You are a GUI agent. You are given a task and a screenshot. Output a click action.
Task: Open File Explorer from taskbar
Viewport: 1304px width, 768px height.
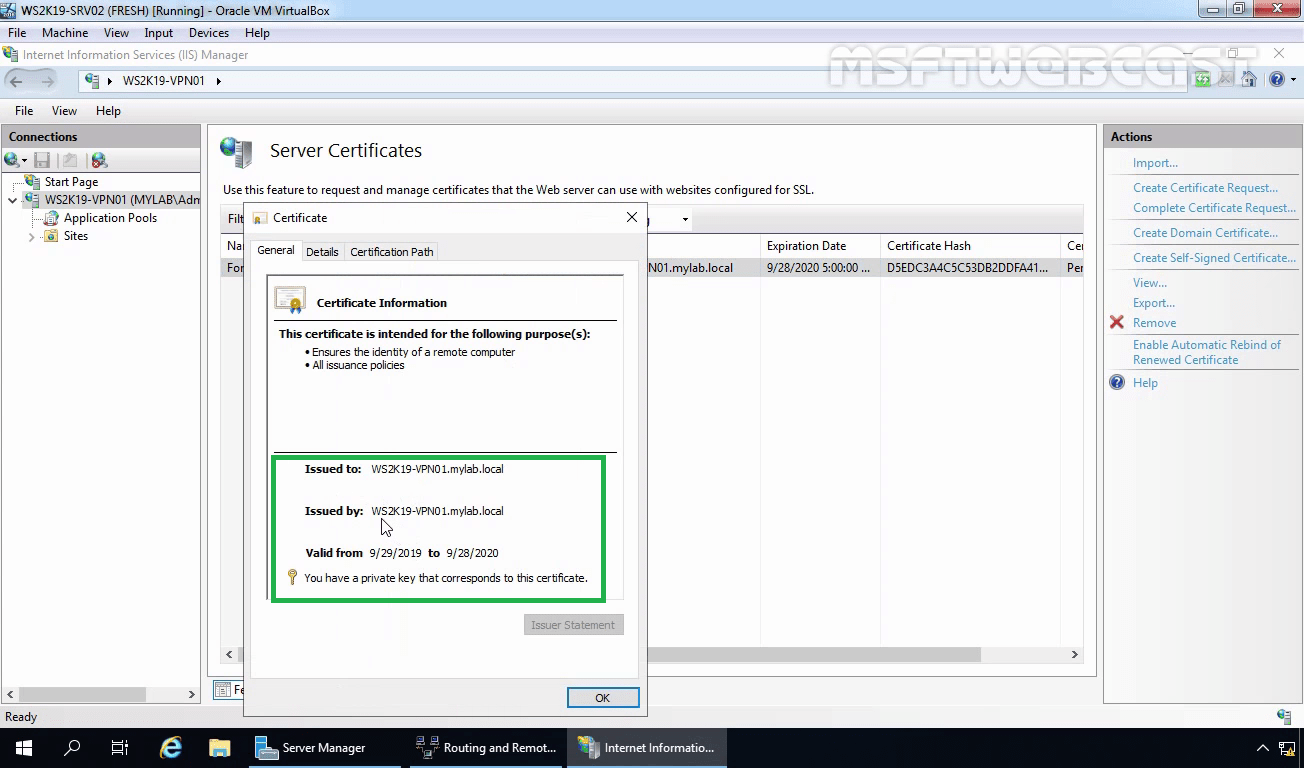tap(220, 747)
